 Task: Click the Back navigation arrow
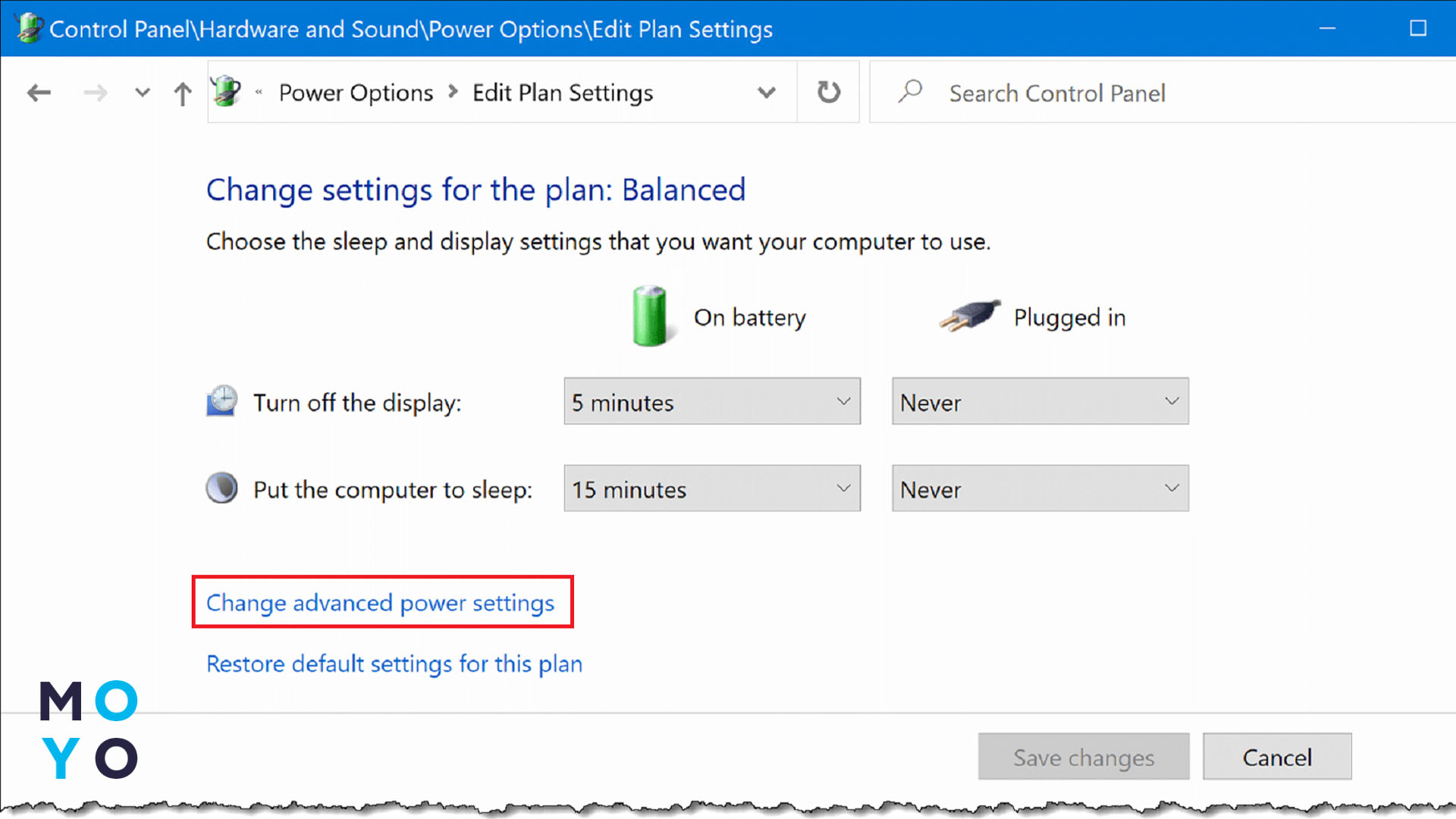(x=39, y=93)
